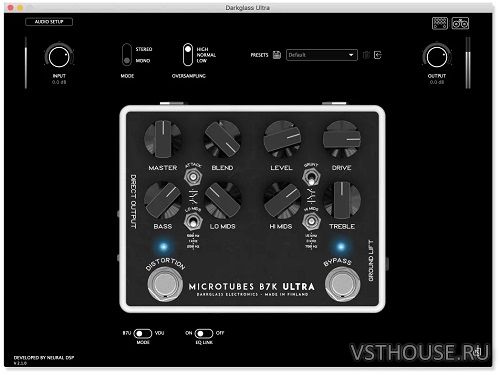500x375 pixels.
Task: Click the blue LED above BYPASS
Action: [x=341, y=247]
